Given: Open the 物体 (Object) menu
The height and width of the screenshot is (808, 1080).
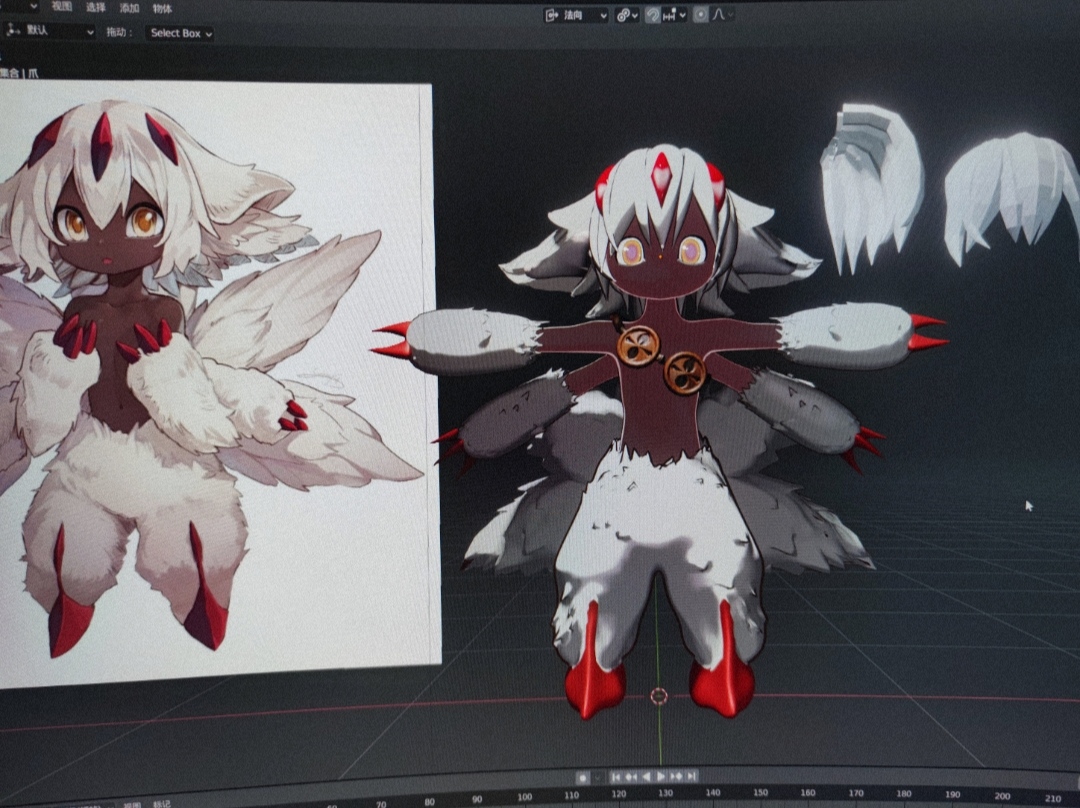Looking at the screenshot, I should [163, 9].
